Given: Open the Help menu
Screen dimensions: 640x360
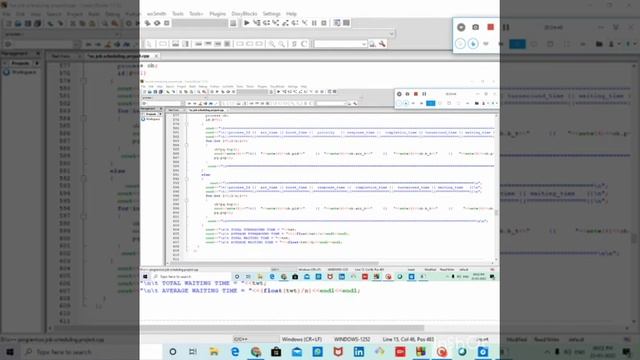Looking at the screenshot, I should tap(291, 13).
